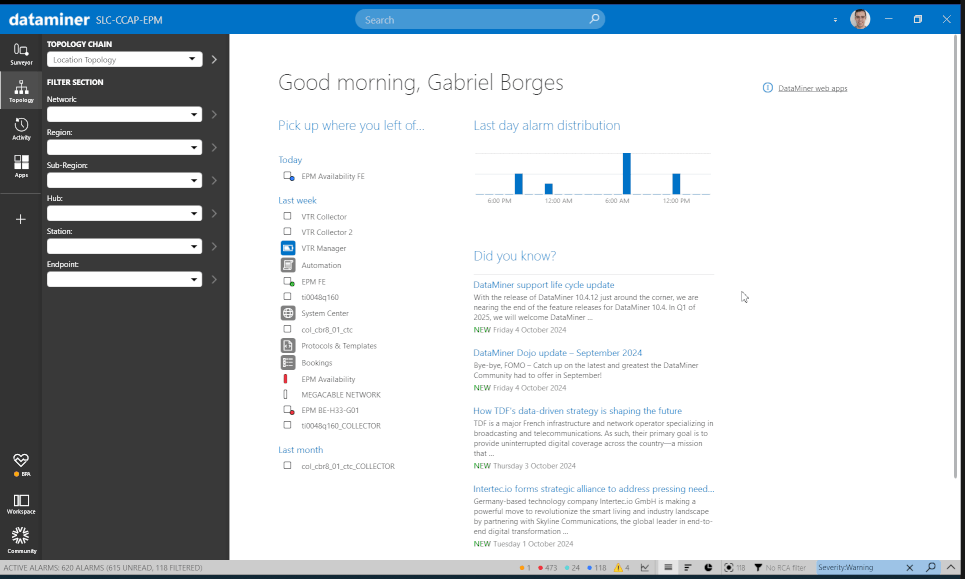Click the tallest 6:00 AM alarm bar

pos(627,174)
